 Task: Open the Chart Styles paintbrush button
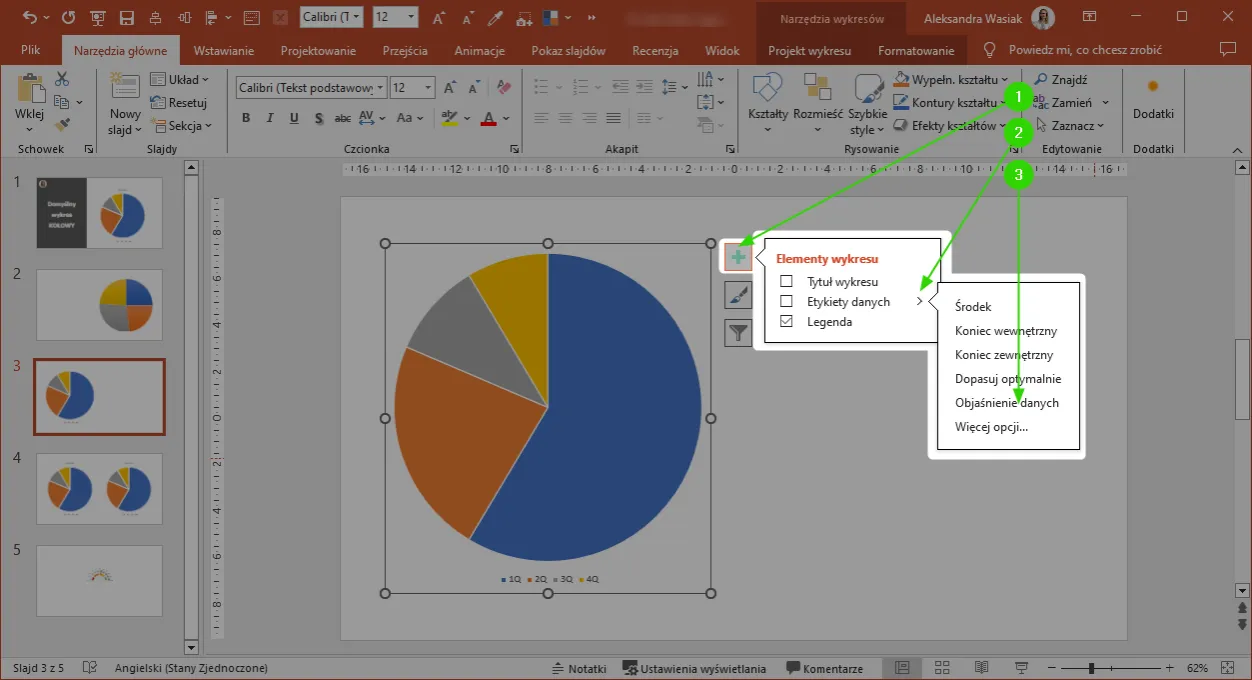pyautogui.click(x=738, y=295)
